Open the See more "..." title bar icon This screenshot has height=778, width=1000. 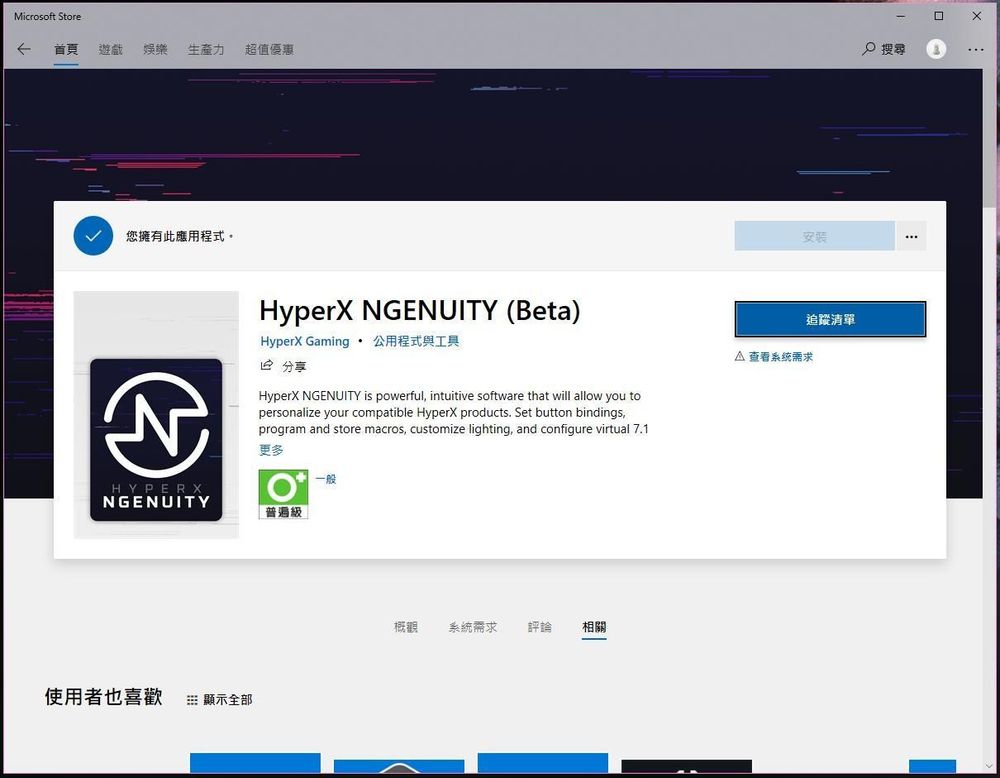tap(974, 49)
